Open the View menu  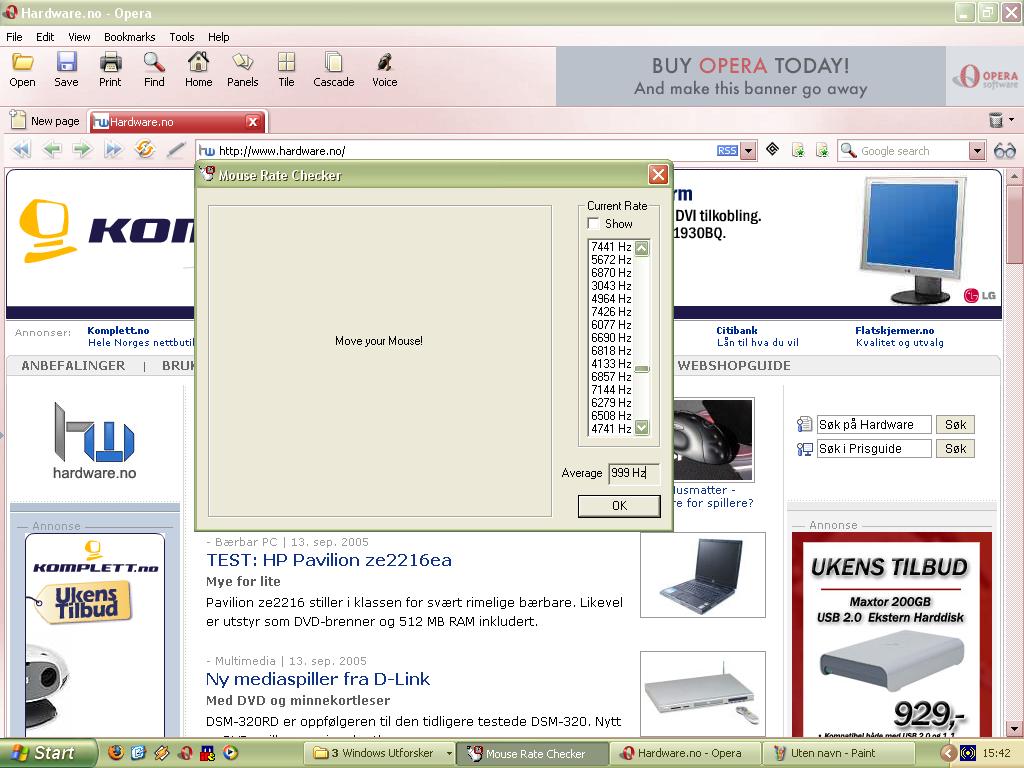click(x=79, y=37)
